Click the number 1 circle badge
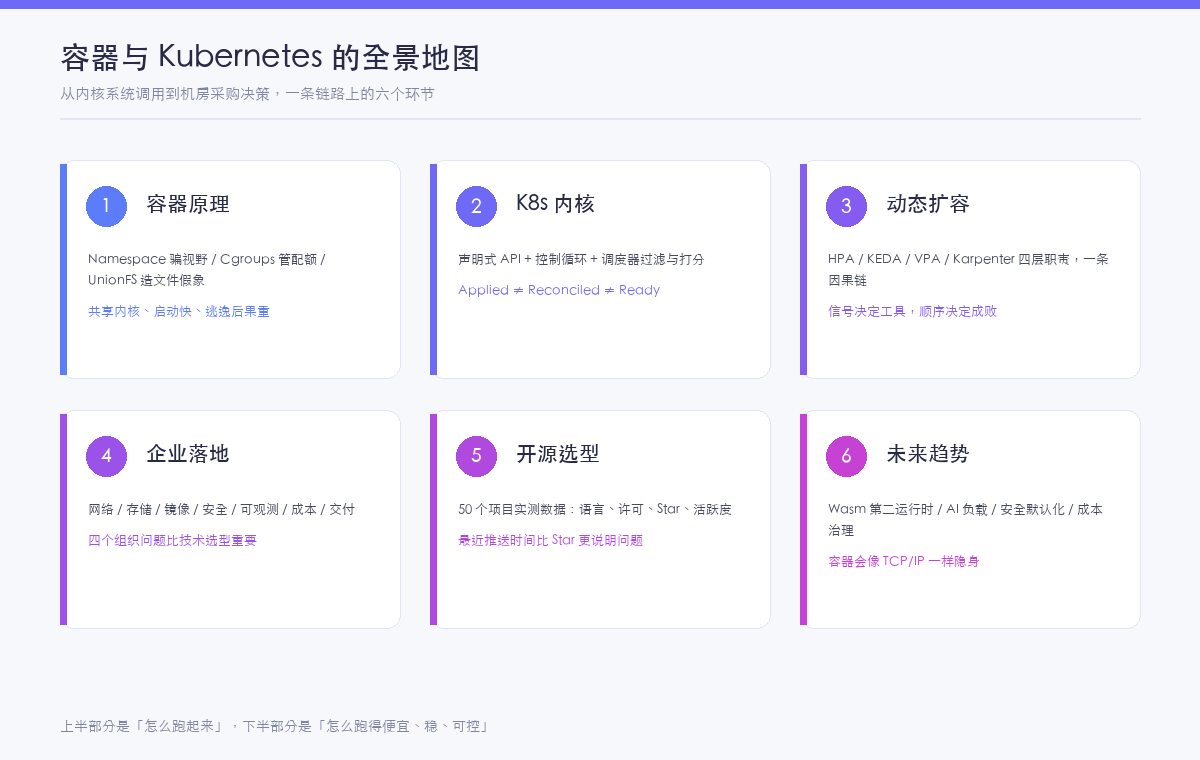The height and width of the screenshot is (760, 1200). pyautogui.click(x=106, y=206)
